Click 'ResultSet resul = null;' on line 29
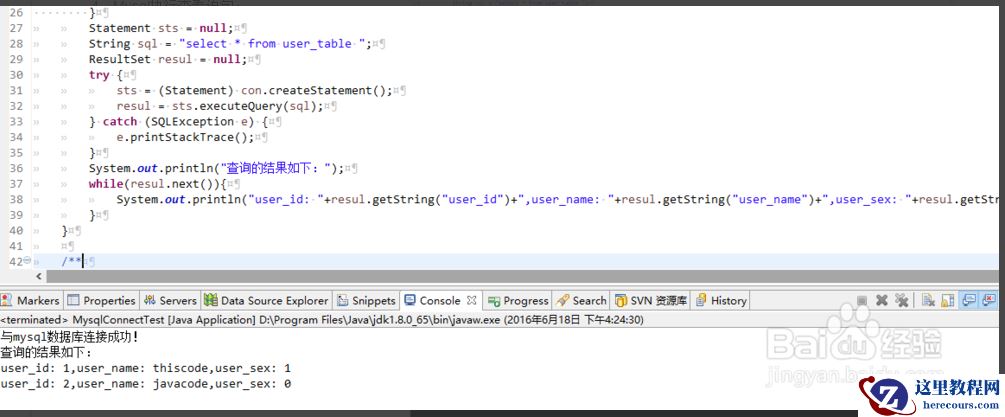1005x417 pixels. (x=168, y=60)
